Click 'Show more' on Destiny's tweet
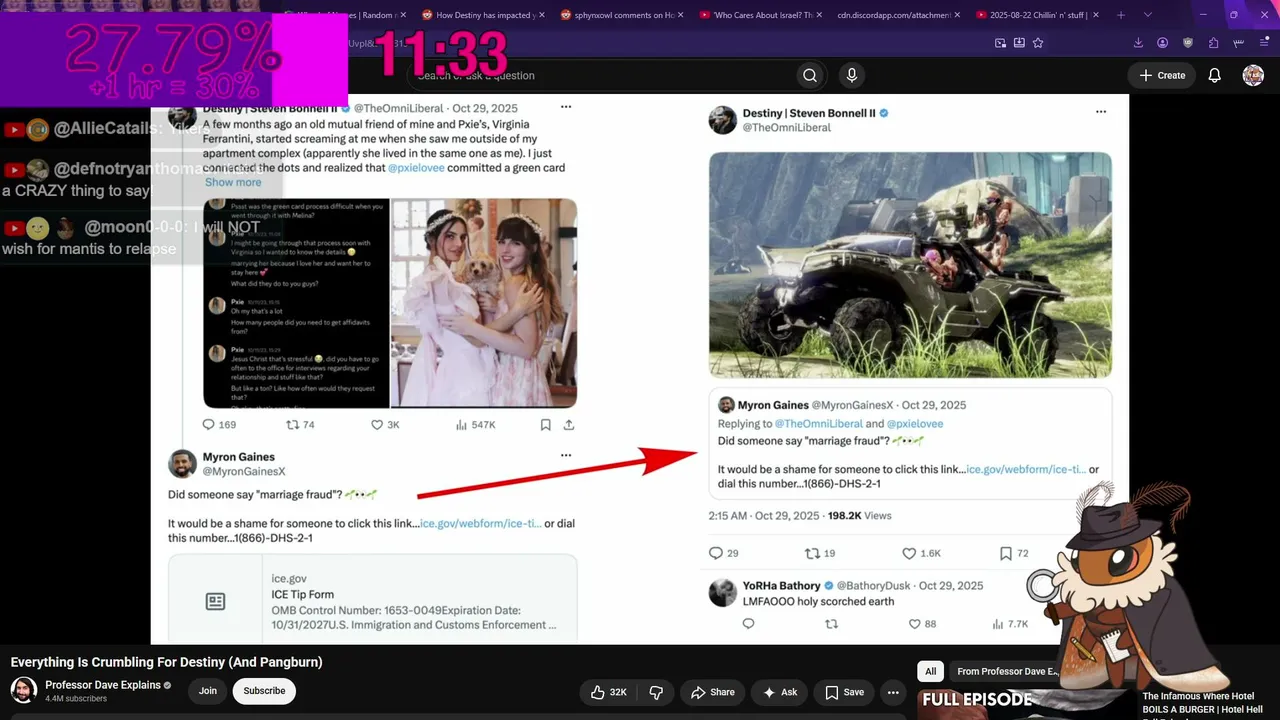 (x=233, y=182)
